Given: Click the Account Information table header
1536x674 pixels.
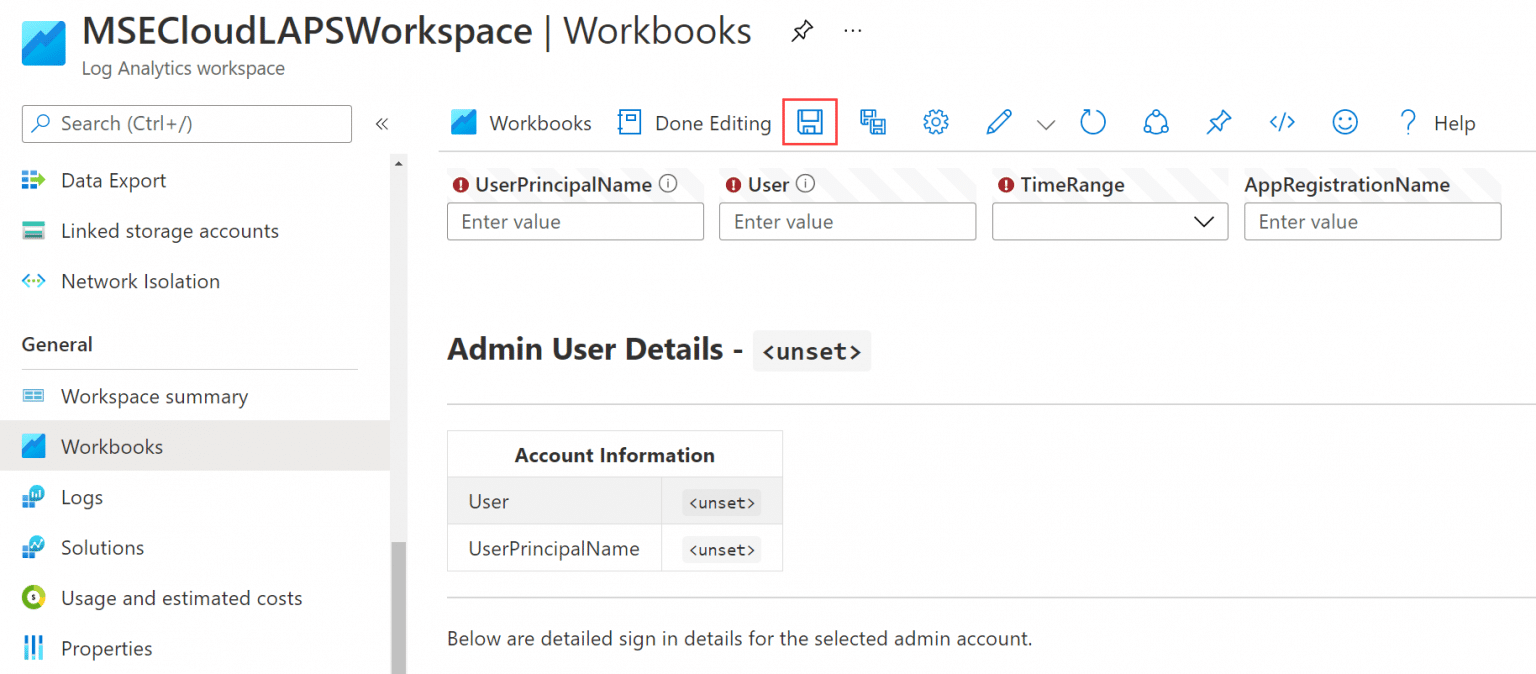Looking at the screenshot, I should tap(614, 455).
